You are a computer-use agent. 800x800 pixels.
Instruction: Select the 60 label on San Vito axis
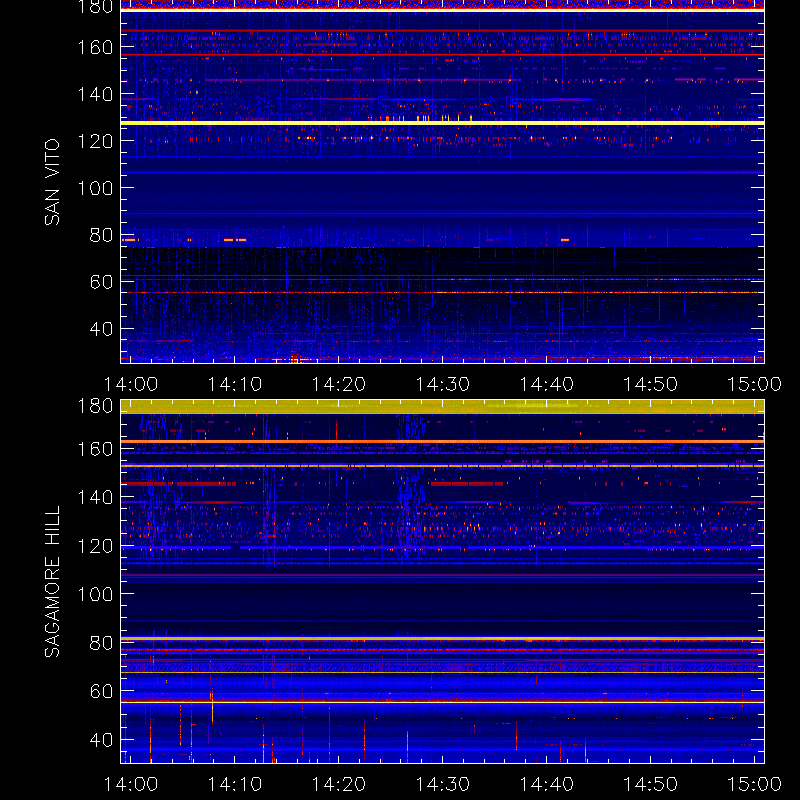coord(101,282)
